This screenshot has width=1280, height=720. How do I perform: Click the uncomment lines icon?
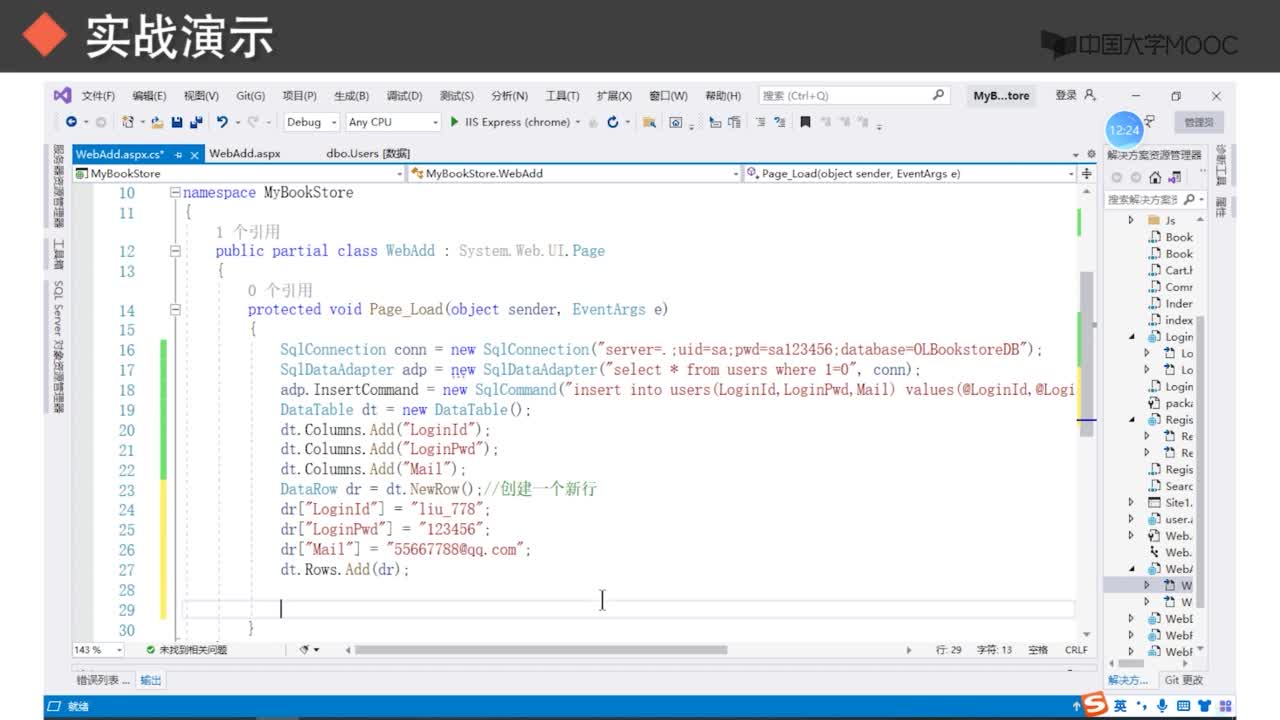[781, 122]
